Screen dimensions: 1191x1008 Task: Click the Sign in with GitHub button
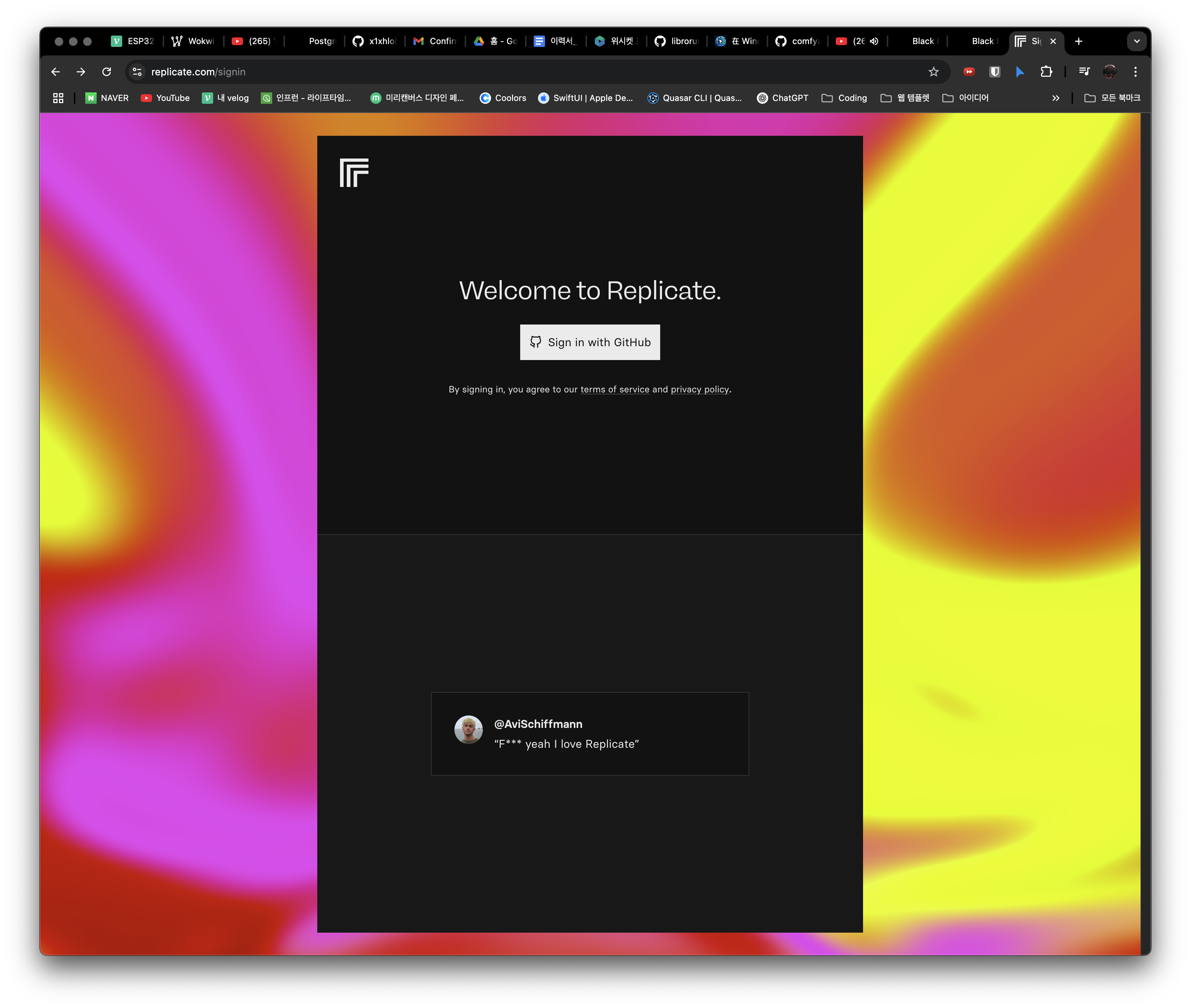coord(589,342)
